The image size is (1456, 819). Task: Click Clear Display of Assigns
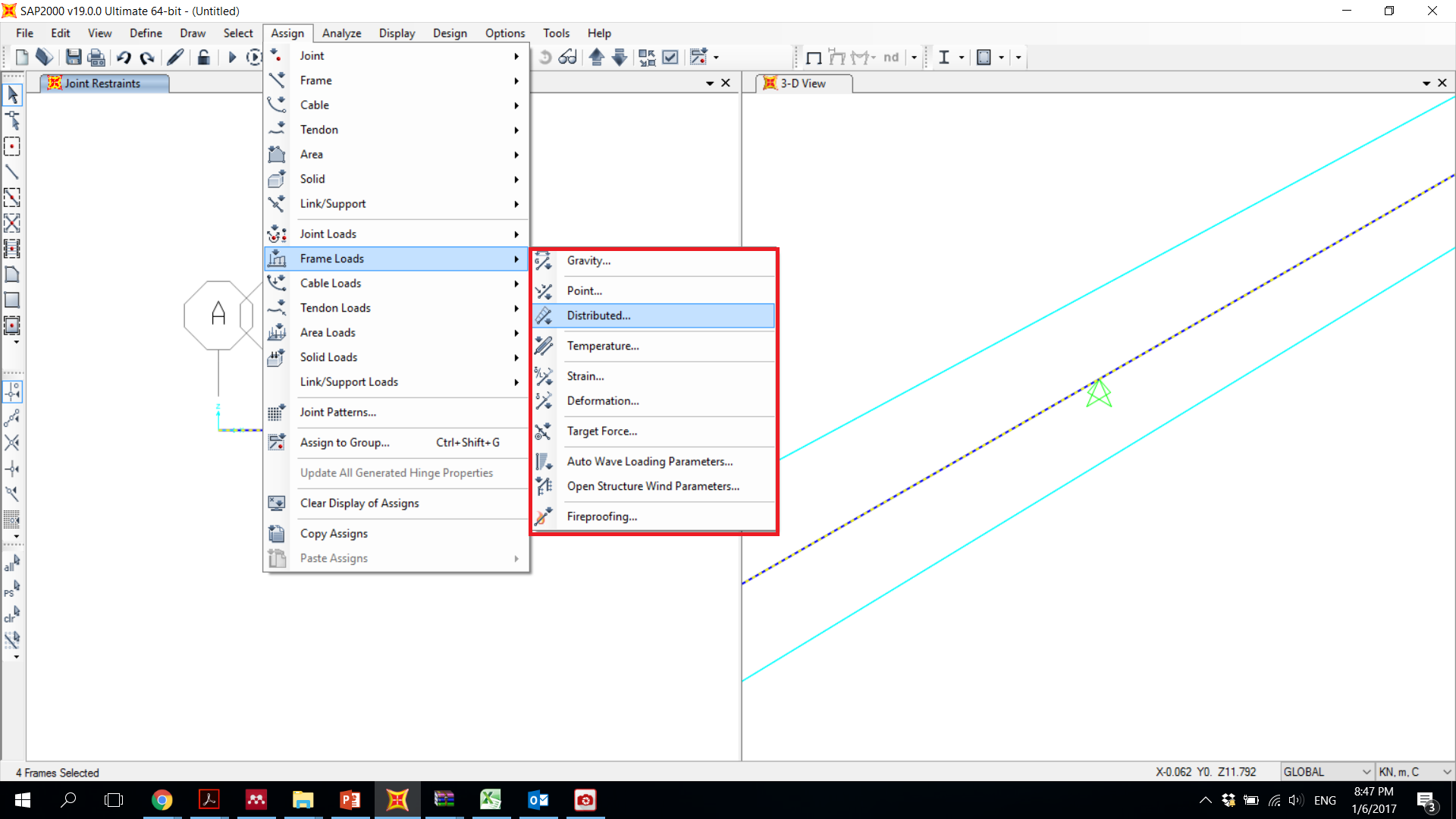[396, 504]
